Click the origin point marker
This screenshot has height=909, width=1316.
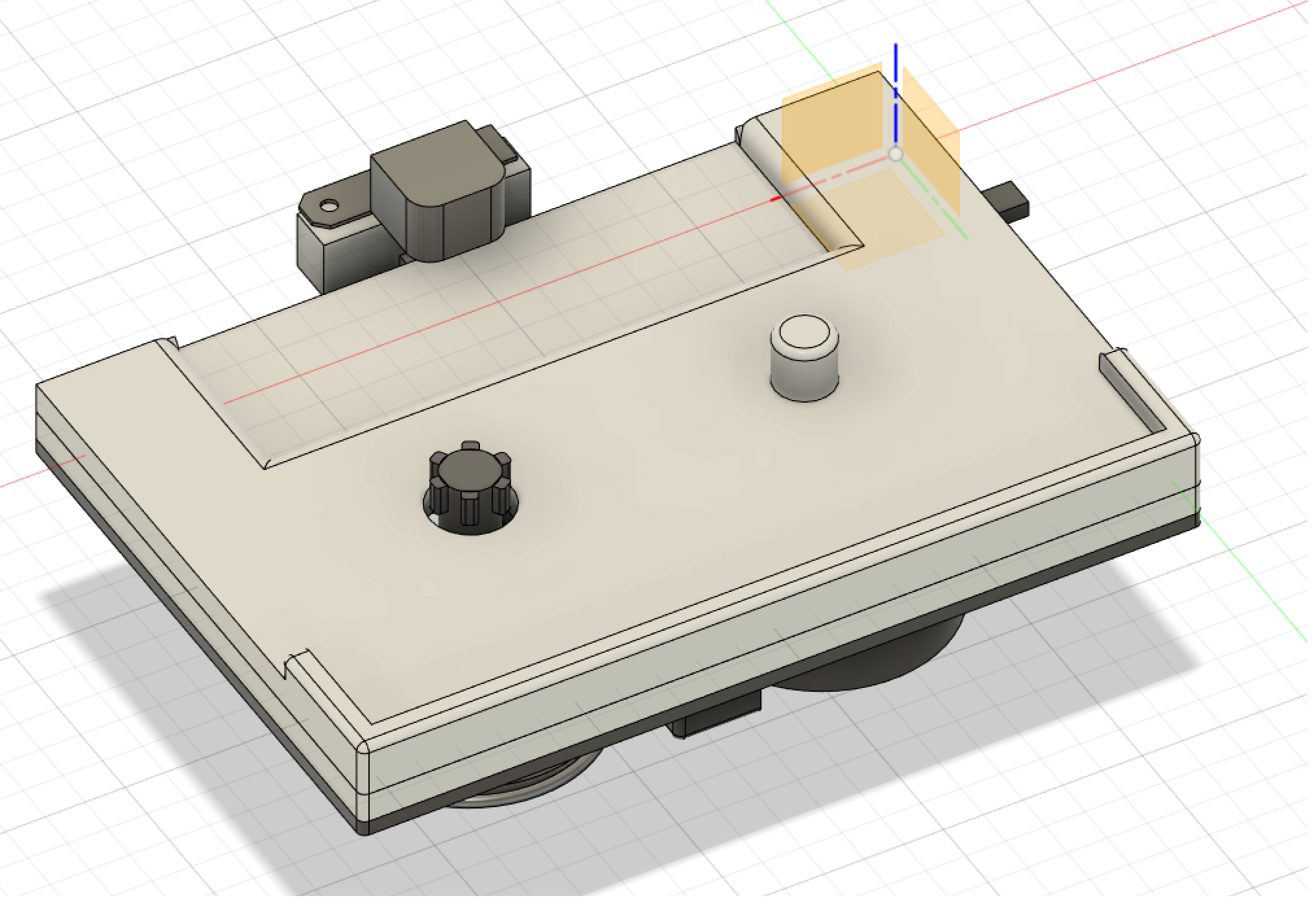(896, 154)
